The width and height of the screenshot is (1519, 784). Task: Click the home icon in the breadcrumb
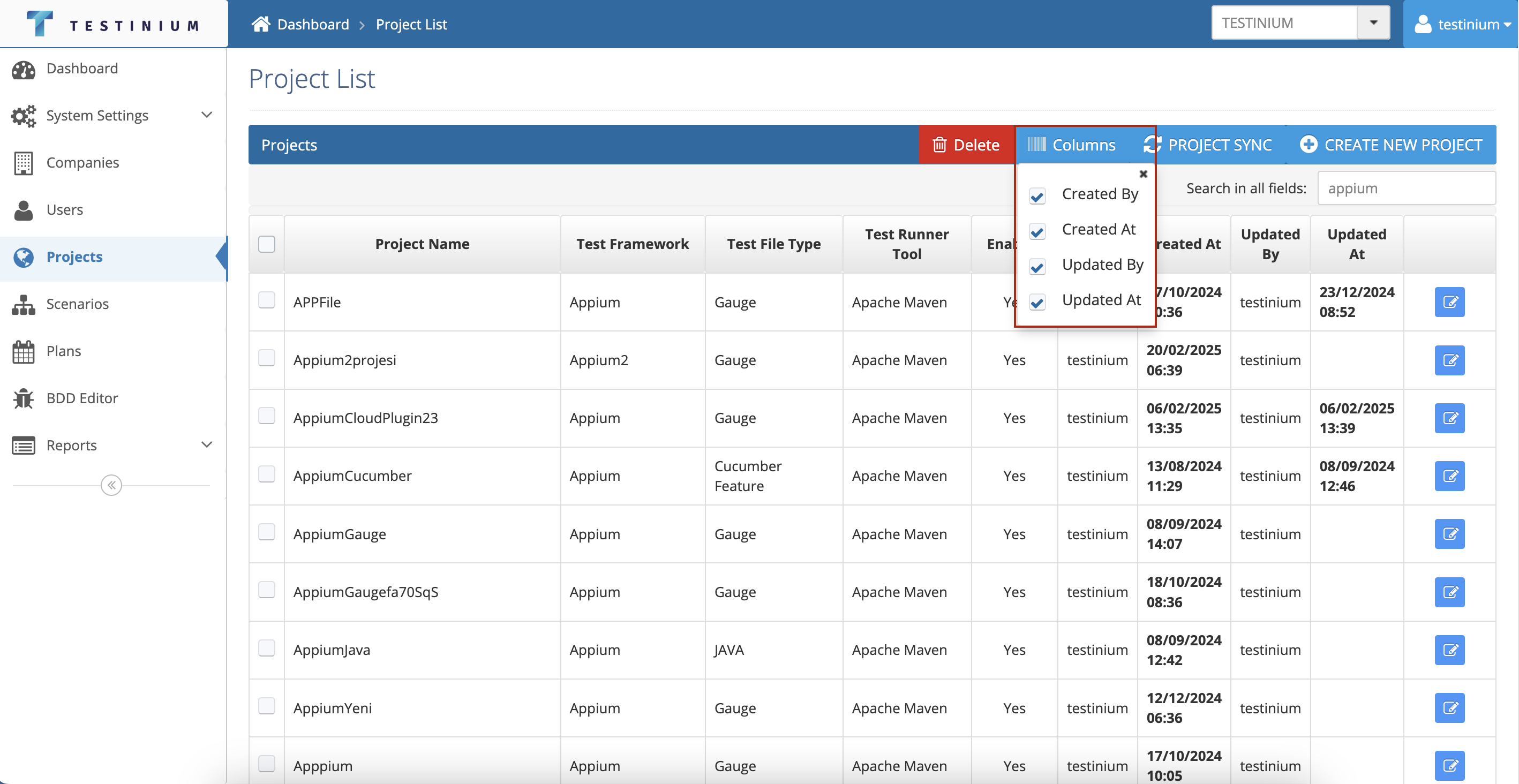[x=260, y=24]
